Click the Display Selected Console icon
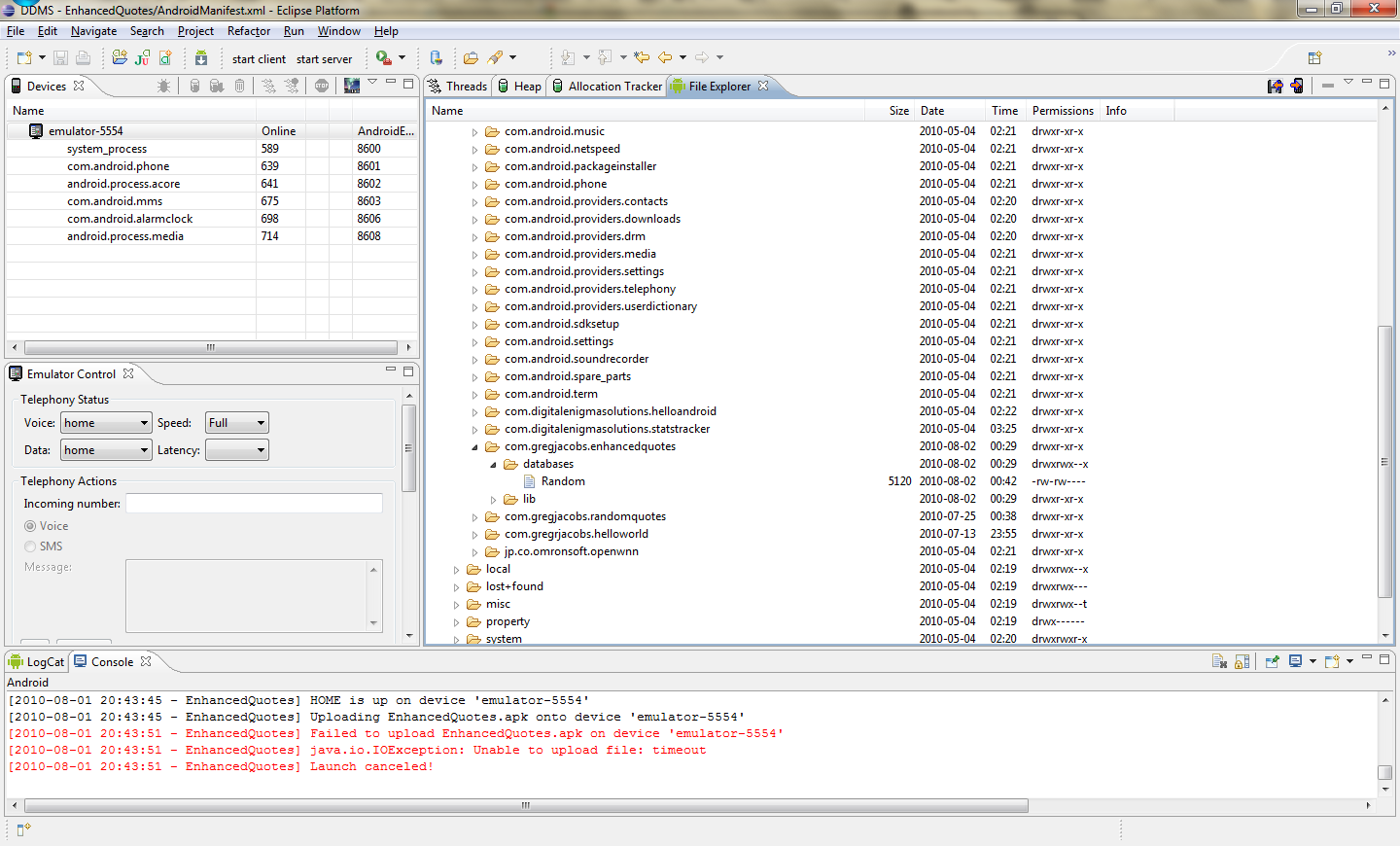1400x846 pixels. (1296, 661)
